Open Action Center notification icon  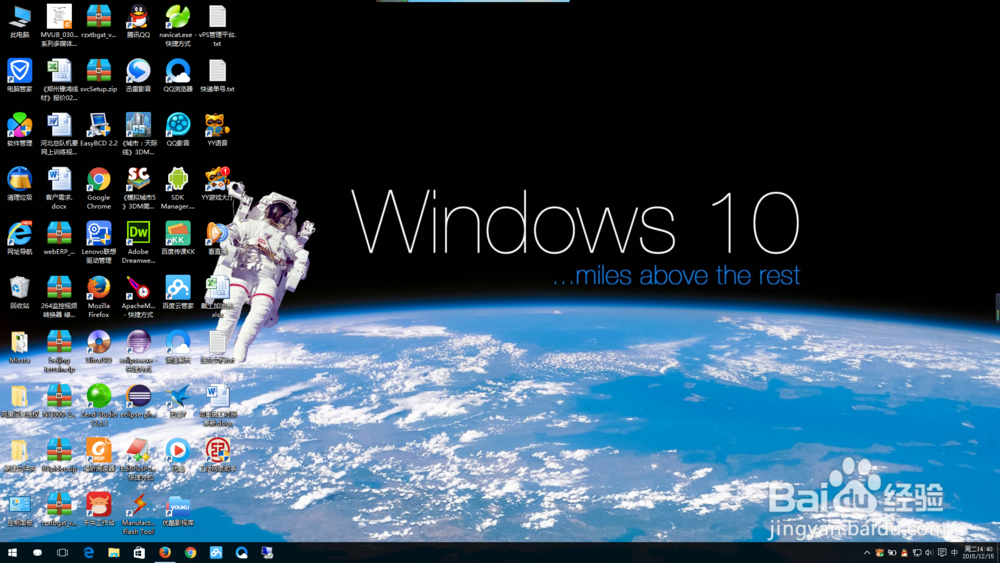tap(942, 553)
